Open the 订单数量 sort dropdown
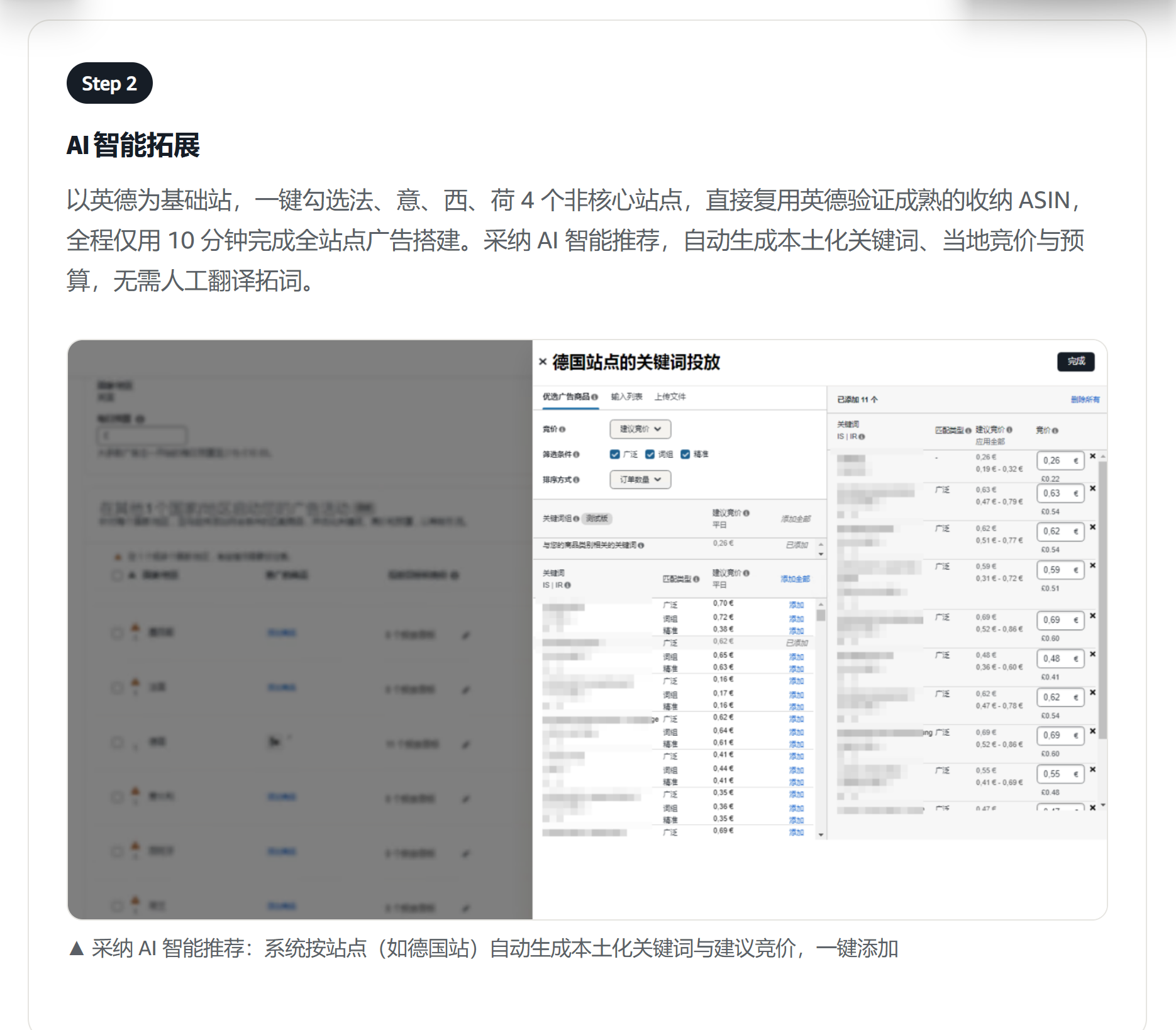1176x1030 pixels. (640, 479)
